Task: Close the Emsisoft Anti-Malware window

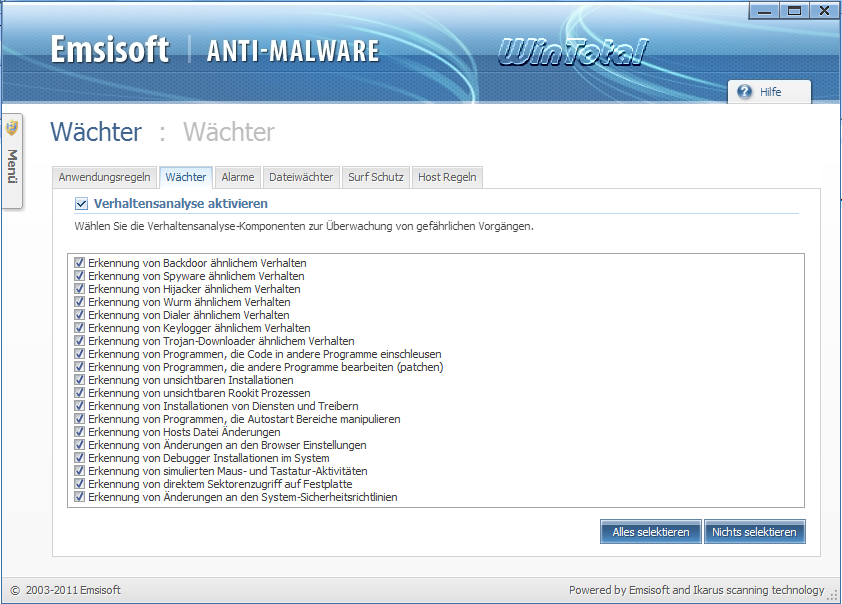Action: [x=824, y=11]
